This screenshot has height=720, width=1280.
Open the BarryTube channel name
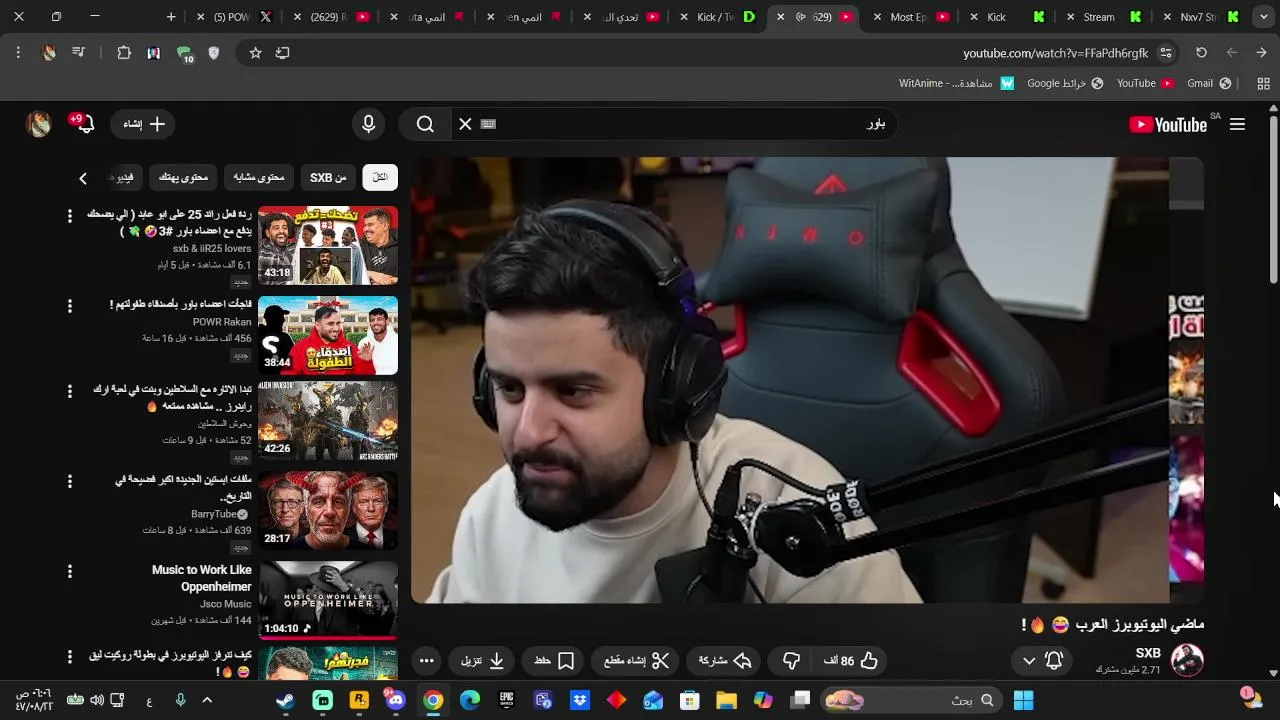213,514
